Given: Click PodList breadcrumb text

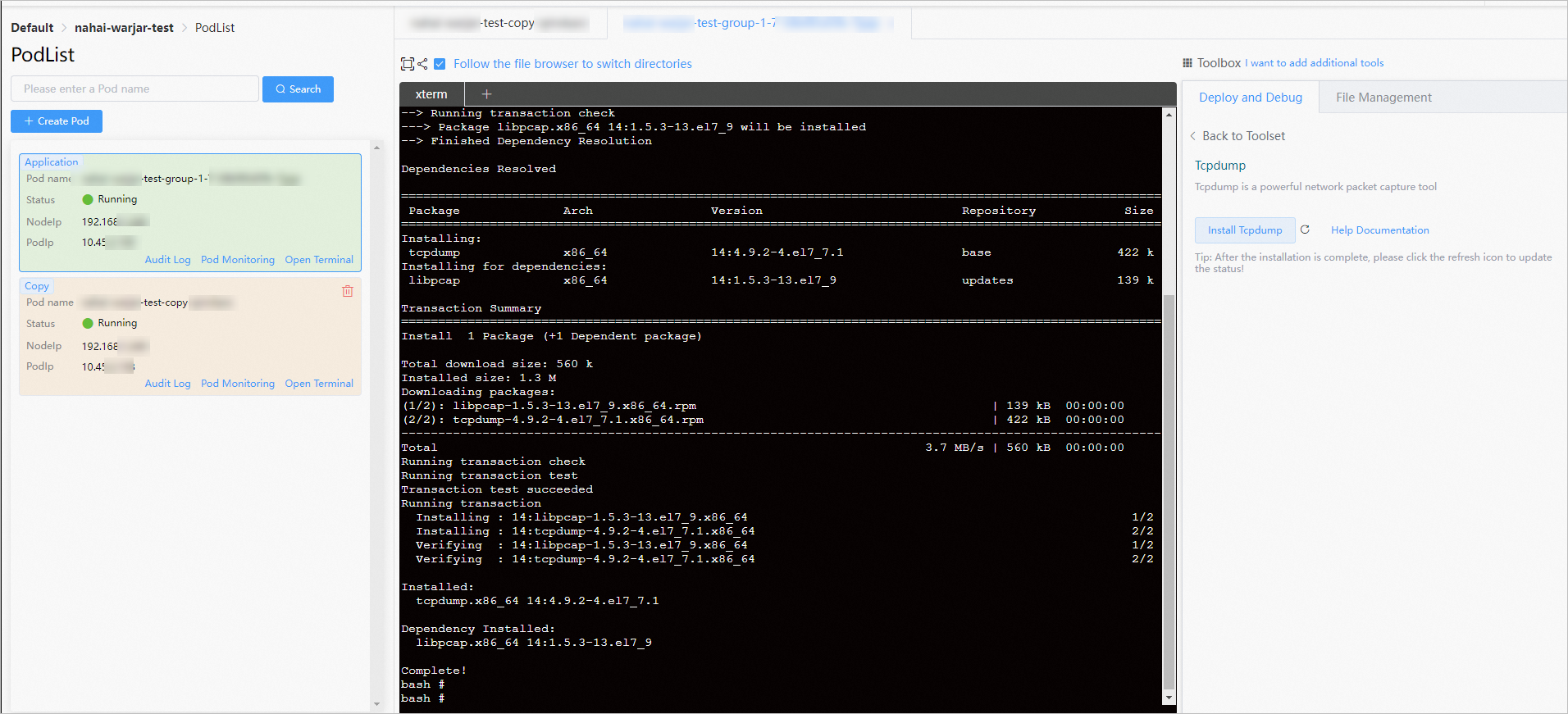Looking at the screenshot, I should [215, 28].
